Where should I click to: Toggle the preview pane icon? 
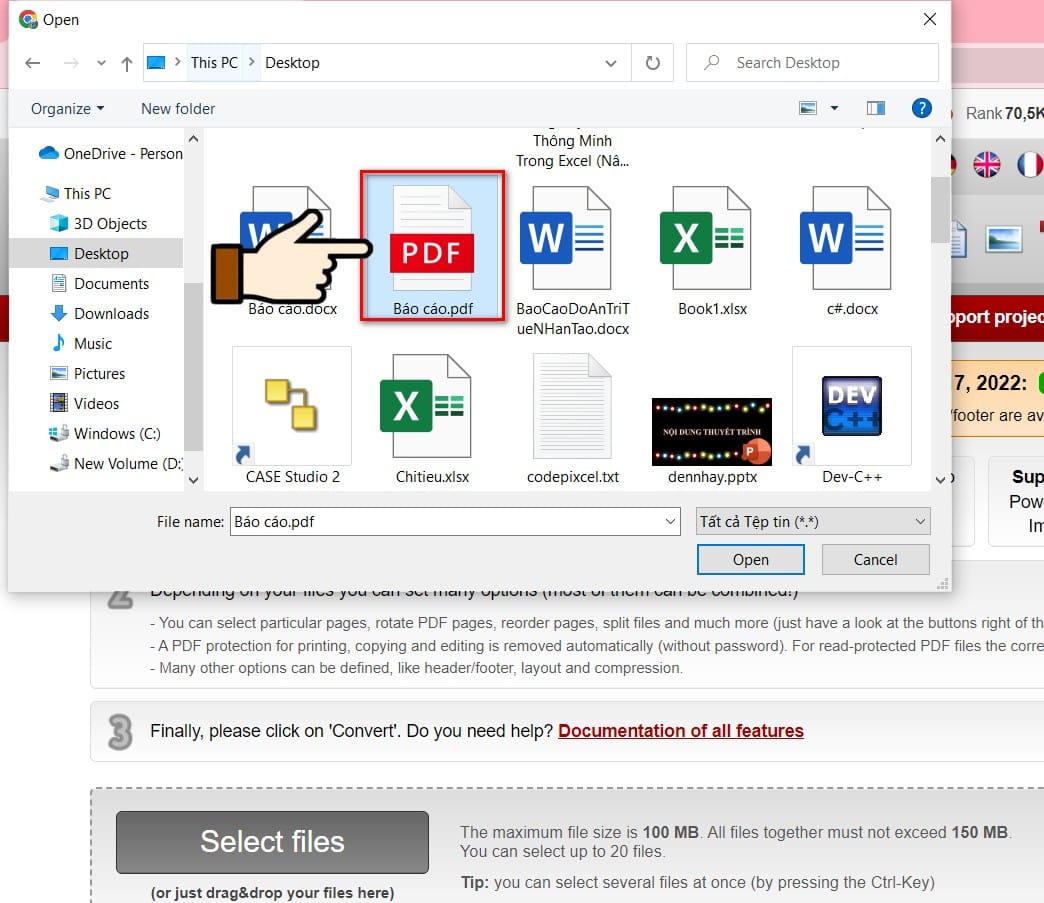(876, 108)
